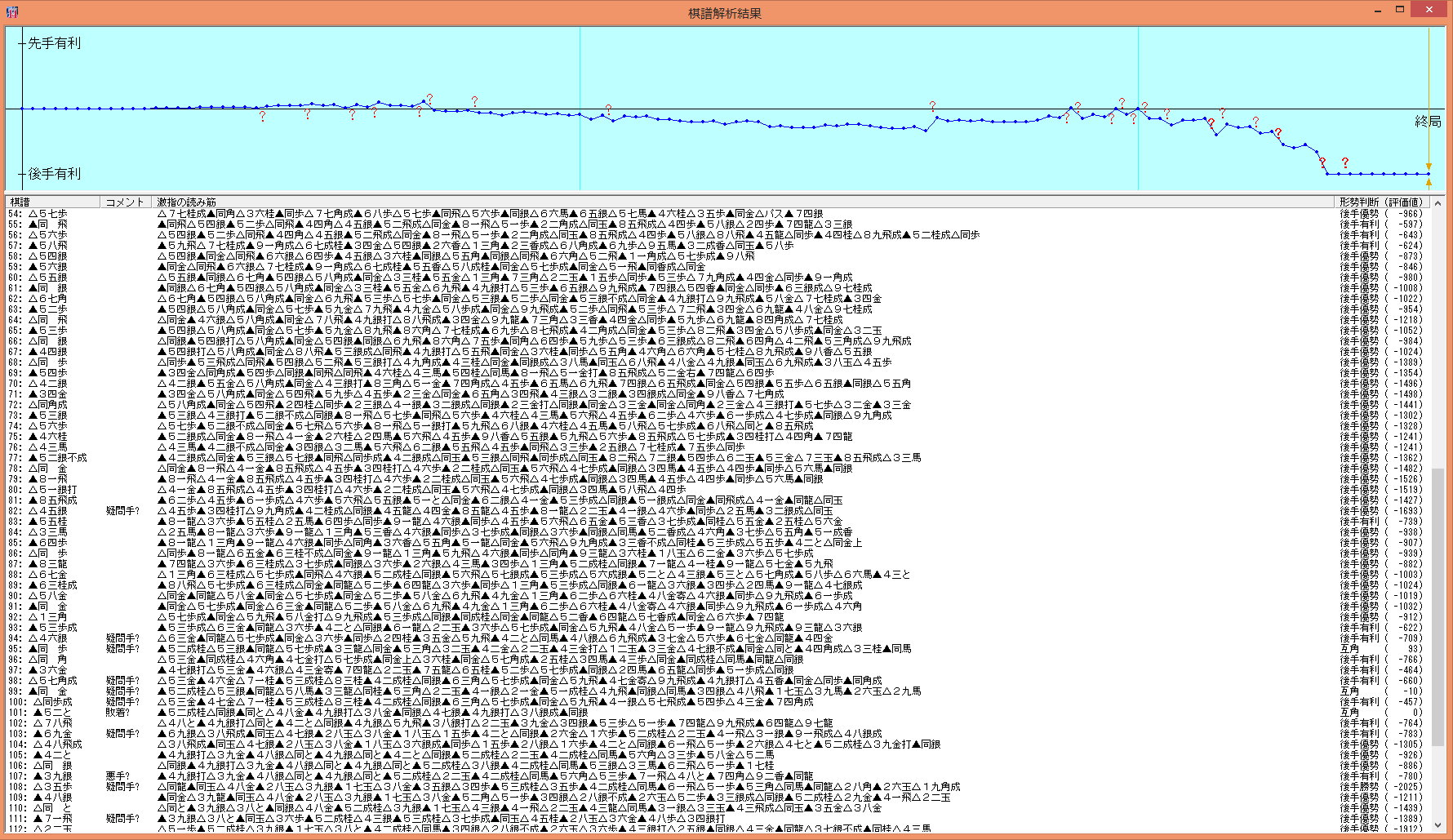Click the app icon in title bar

coord(11,11)
